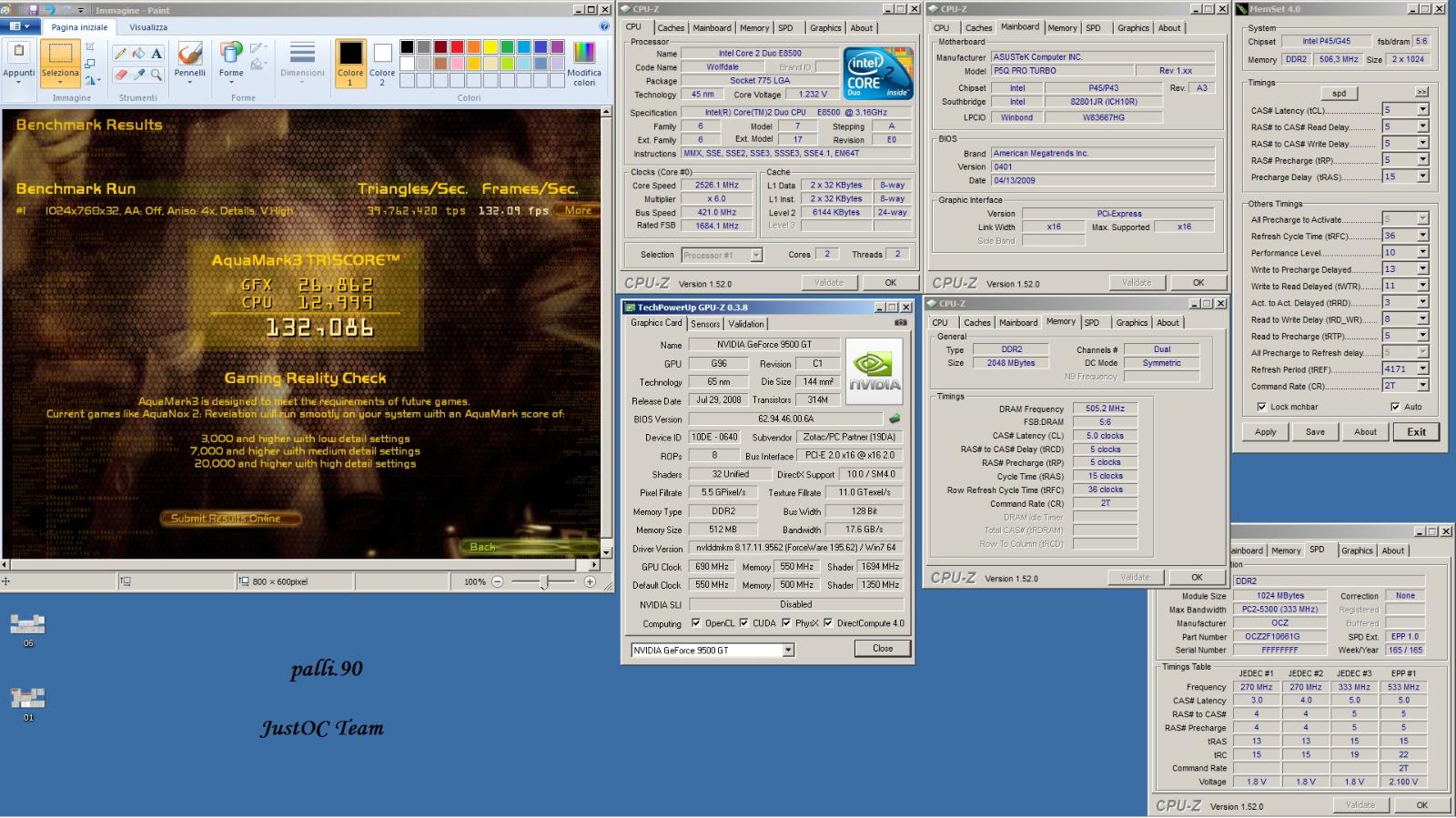Select the Pencil tool in Paint
Viewport: 1456px width, 818px height.
click(x=120, y=54)
